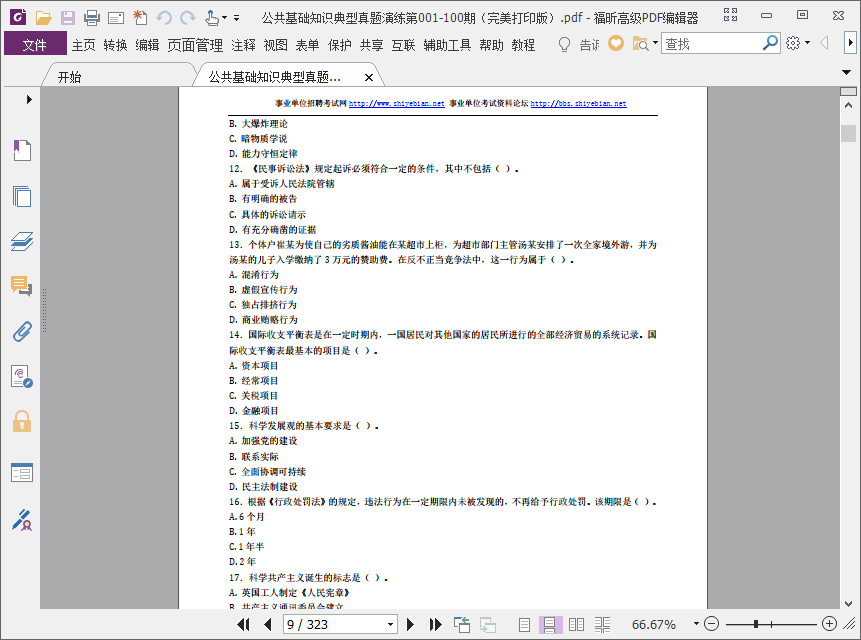Click inside the 查找 search field

pos(712,43)
